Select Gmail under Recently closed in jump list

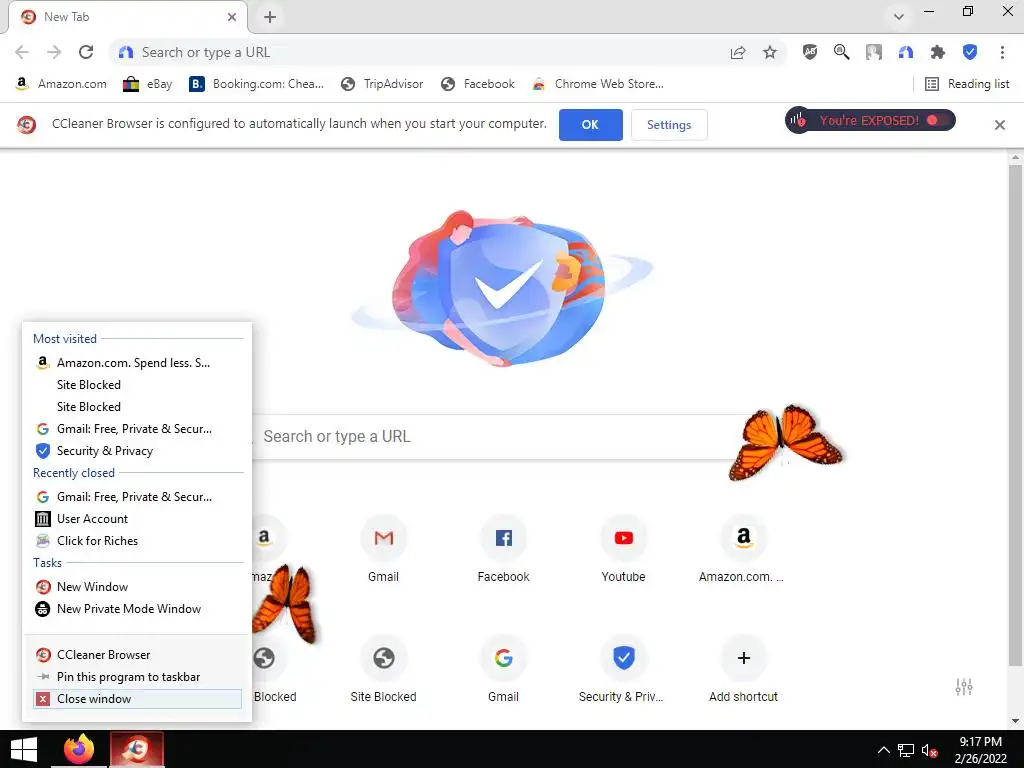tap(137, 497)
